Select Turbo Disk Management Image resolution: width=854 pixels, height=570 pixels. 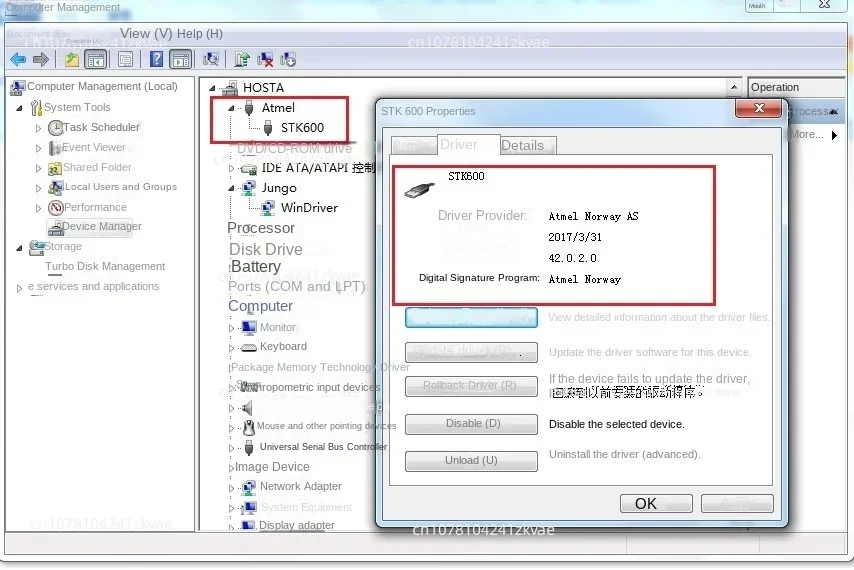[105, 266]
